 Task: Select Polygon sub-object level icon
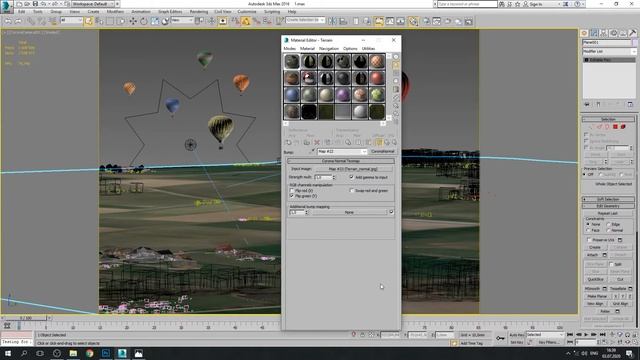coord(616,127)
